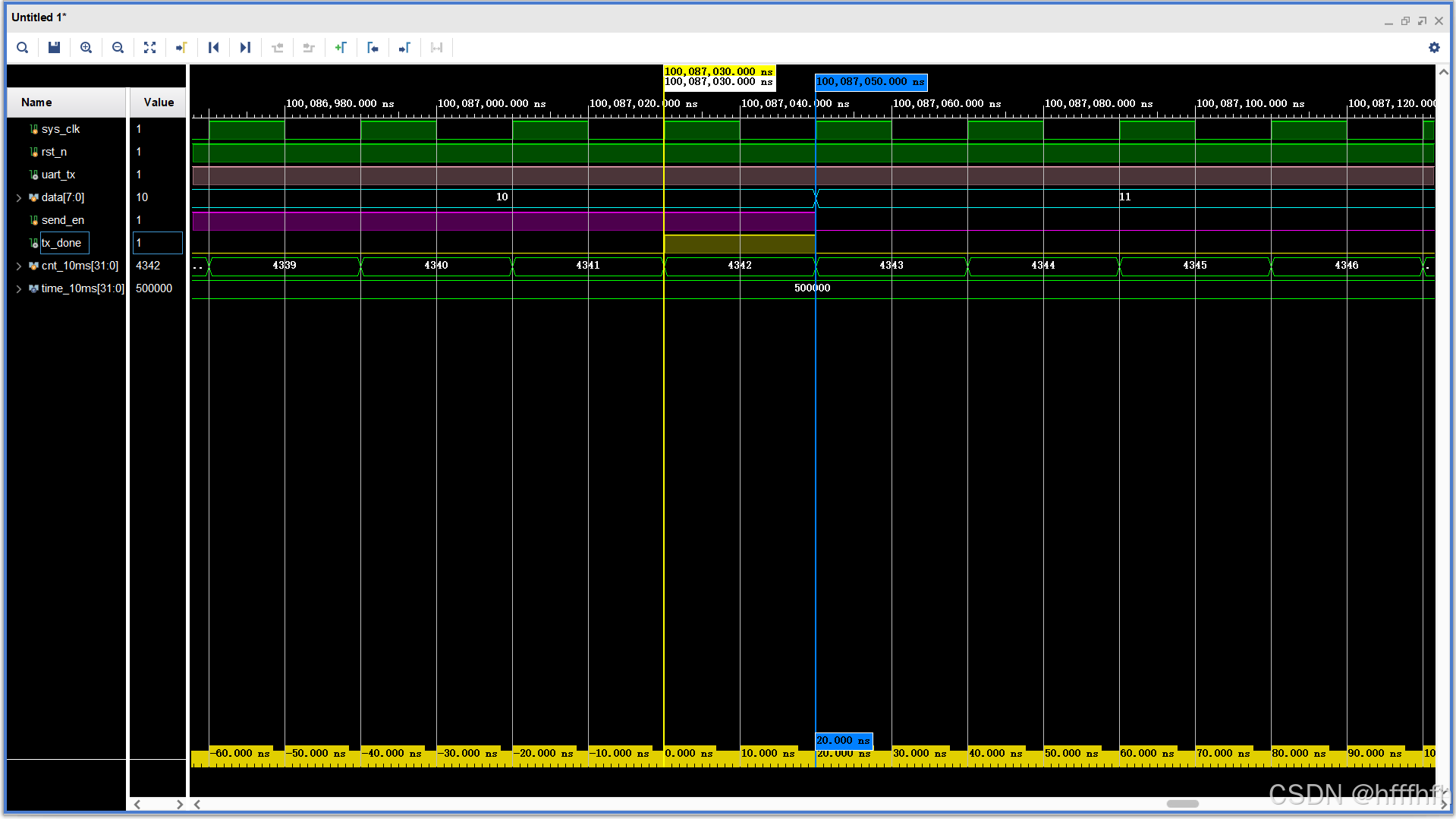Click the time_10ms bus icon
The height and width of the screenshot is (819, 1456).
(x=33, y=289)
